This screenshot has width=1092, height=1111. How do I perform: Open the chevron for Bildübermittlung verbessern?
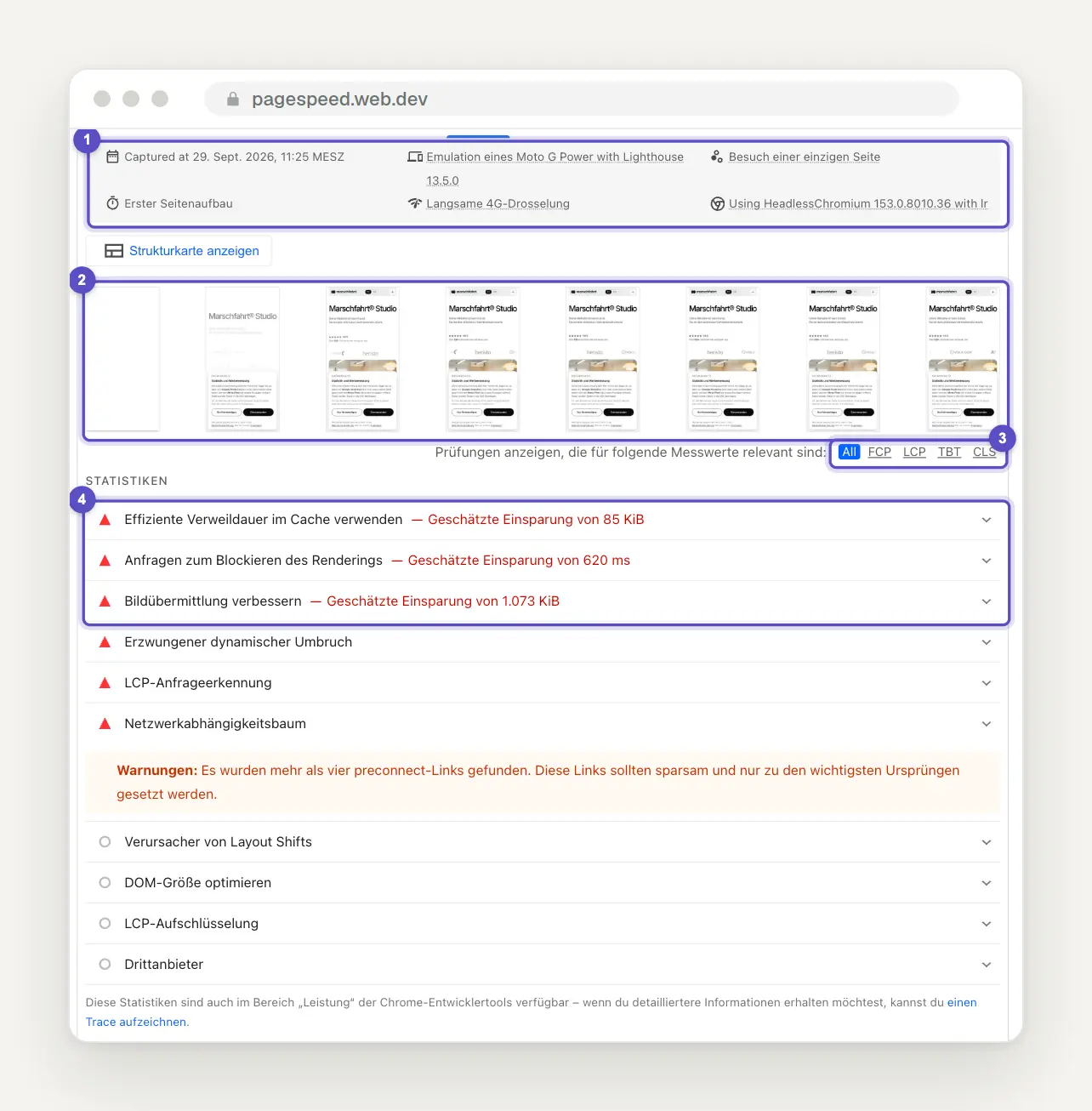coord(987,601)
